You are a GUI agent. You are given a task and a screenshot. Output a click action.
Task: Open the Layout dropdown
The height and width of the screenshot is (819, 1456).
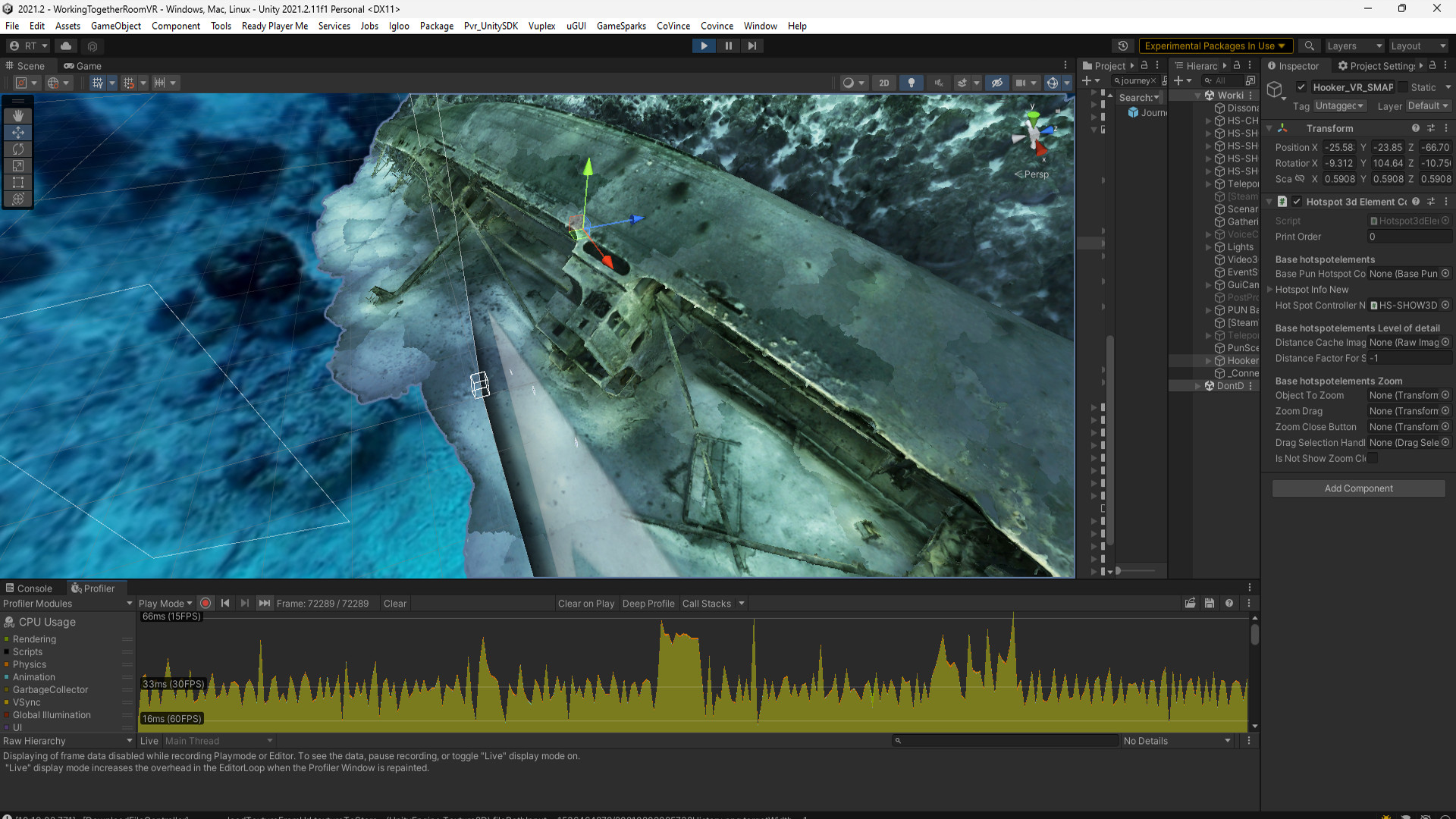pos(1419,46)
